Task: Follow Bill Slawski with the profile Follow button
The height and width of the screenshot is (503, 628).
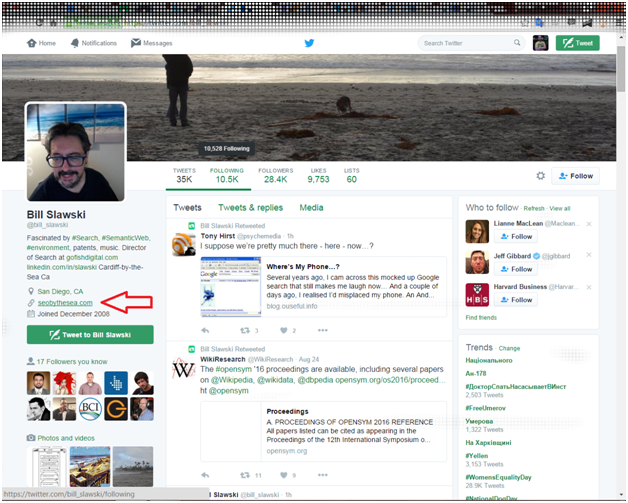Action: pos(576,176)
